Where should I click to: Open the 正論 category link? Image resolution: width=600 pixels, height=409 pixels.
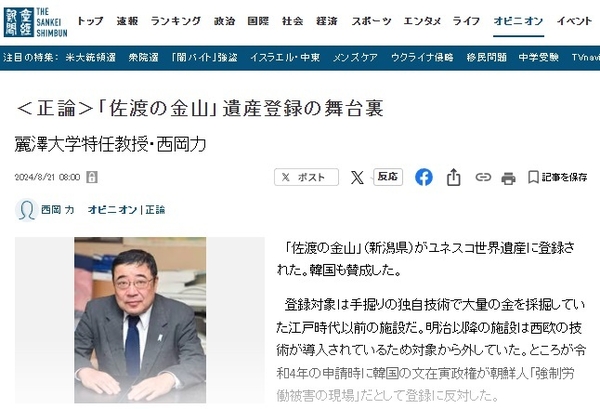pos(155,210)
